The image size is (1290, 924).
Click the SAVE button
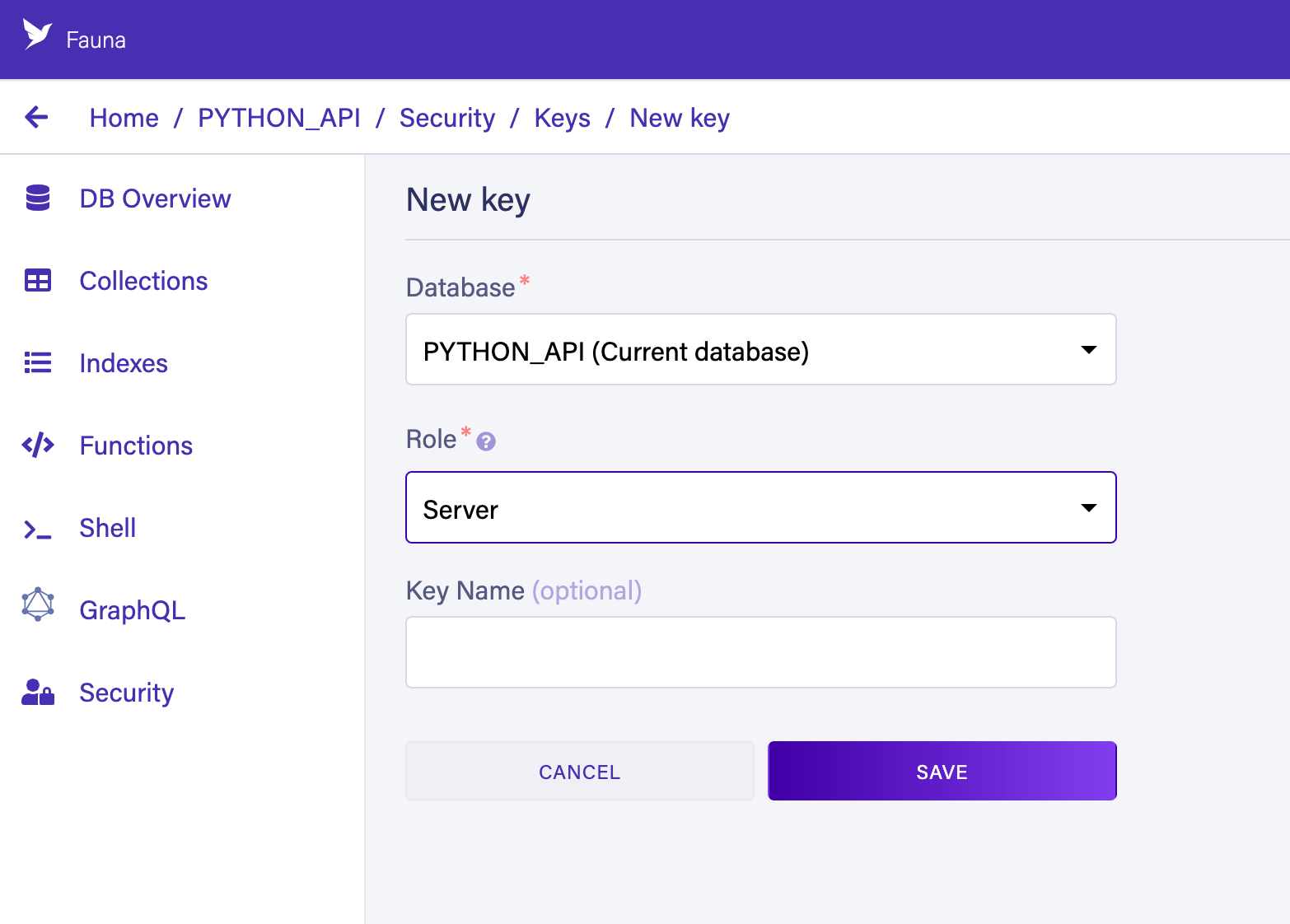coord(942,771)
